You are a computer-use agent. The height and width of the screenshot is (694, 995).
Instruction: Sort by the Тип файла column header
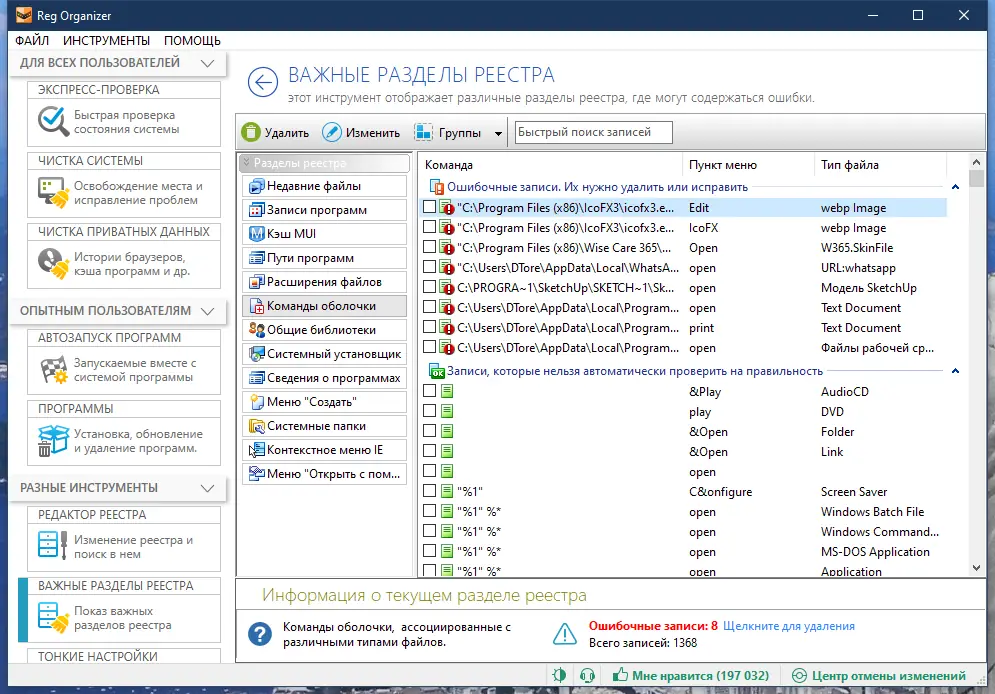880,165
